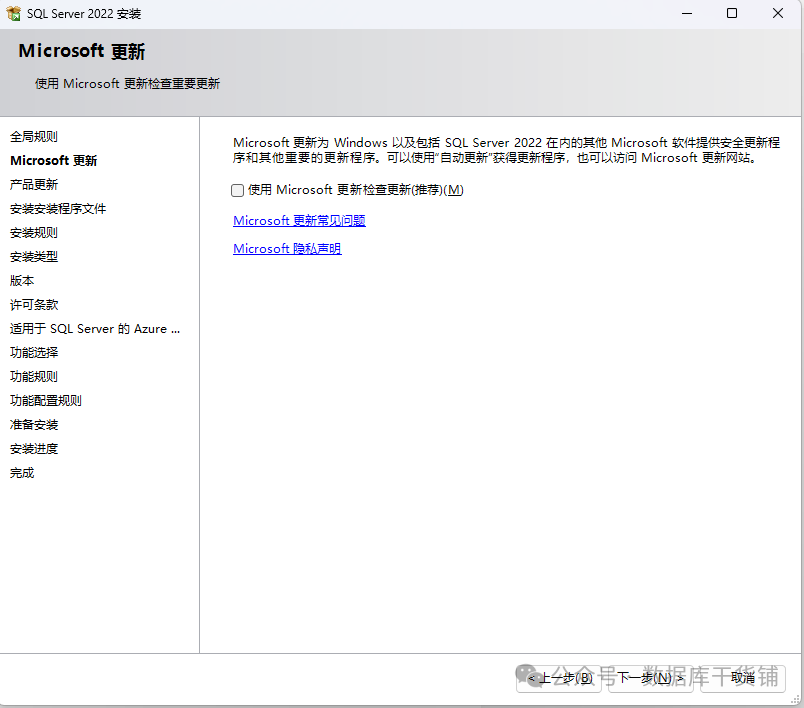Select the 准备安装 step in sidebar

pos(34,425)
